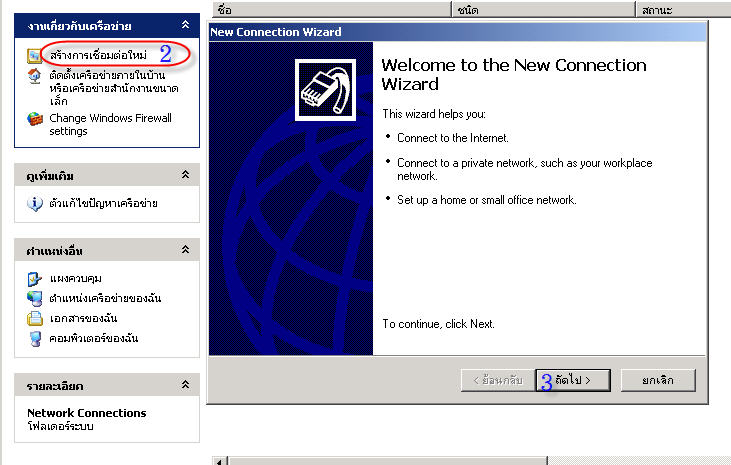731x465 pixels.
Task: Sort by the สถานะ column header
Action: click(683, 9)
